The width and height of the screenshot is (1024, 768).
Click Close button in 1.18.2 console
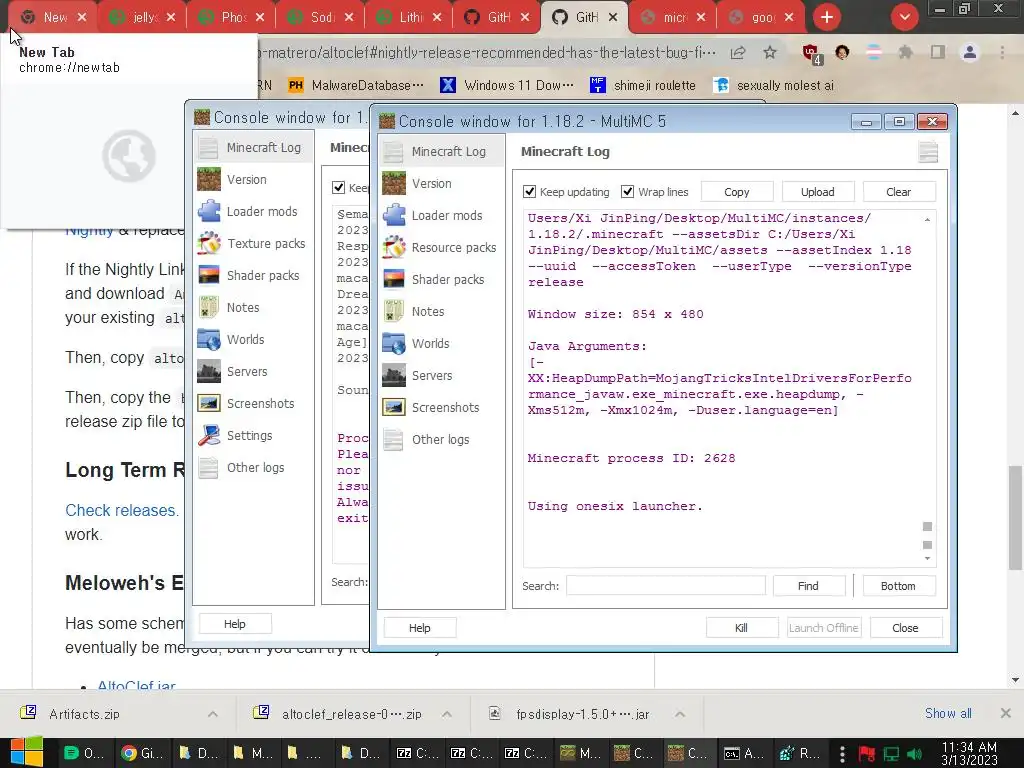click(x=906, y=628)
